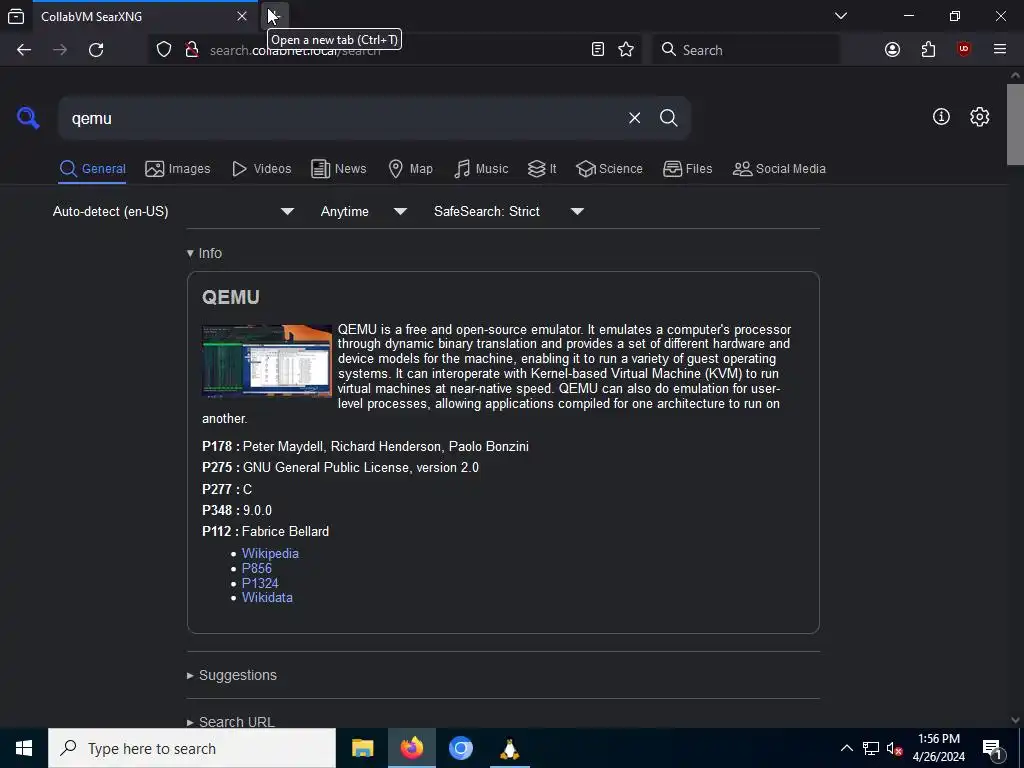Click the QEMU screenshot thumbnail
The width and height of the screenshot is (1024, 768).
coord(267,361)
